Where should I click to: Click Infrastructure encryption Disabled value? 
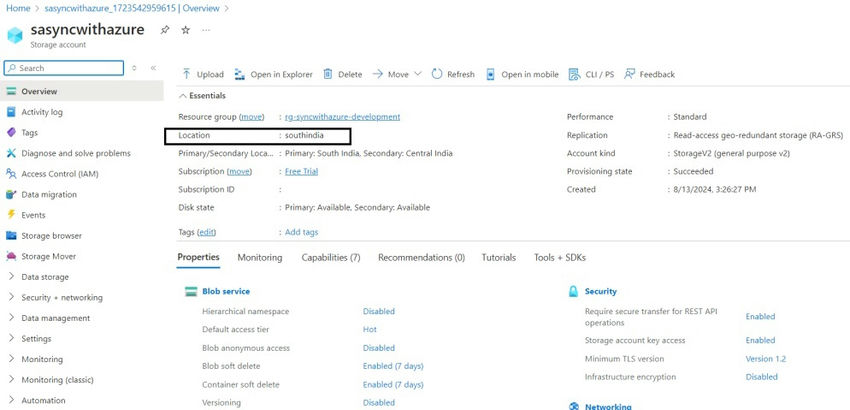[x=762, y=376]
